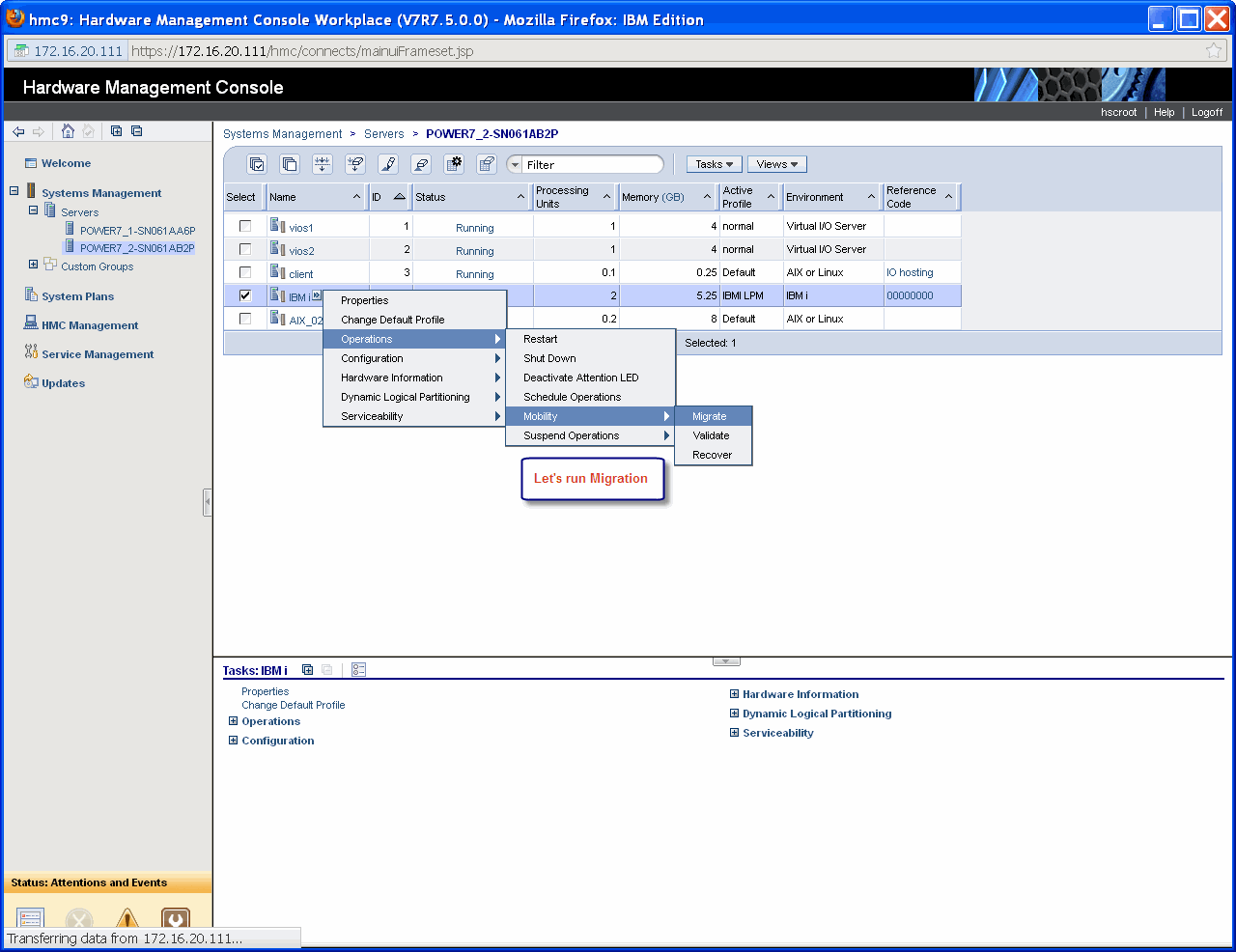Choose Migrate from the Mobility submenu
The width and height of the screenshot is (1236, 952).
[x=709, y=416]
